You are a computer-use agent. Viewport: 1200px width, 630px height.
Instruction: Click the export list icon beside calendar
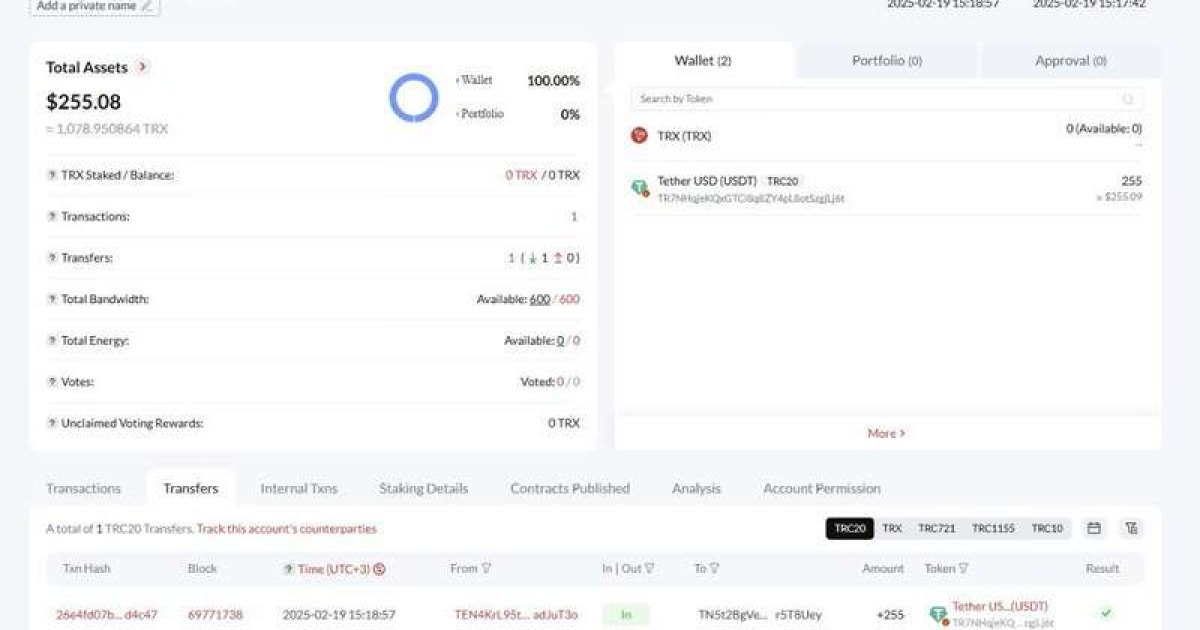point(1131,528)
